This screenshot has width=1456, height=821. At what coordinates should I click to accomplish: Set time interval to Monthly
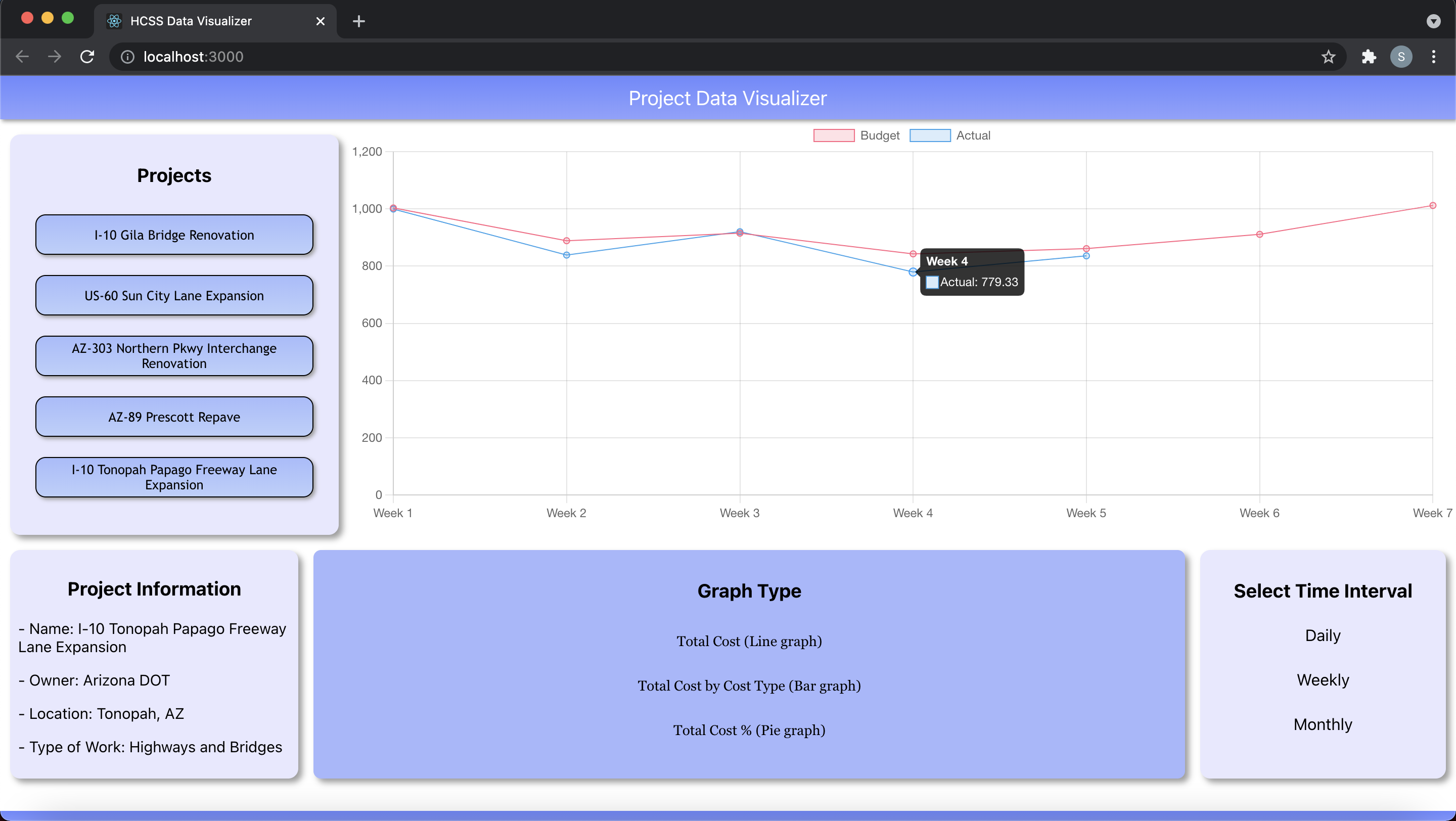click(1323, 724)
